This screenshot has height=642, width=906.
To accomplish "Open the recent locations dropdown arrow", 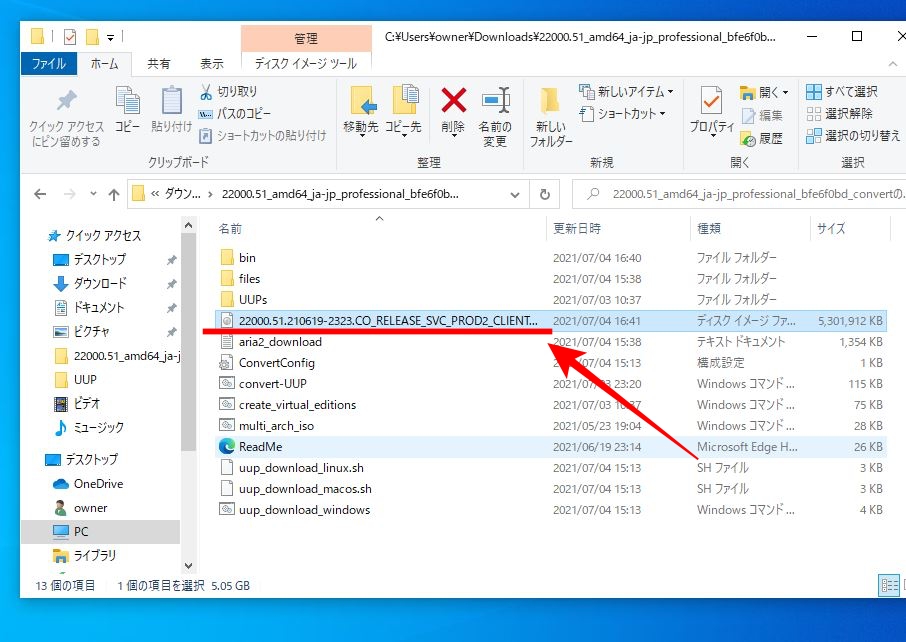I will [93, 194].
